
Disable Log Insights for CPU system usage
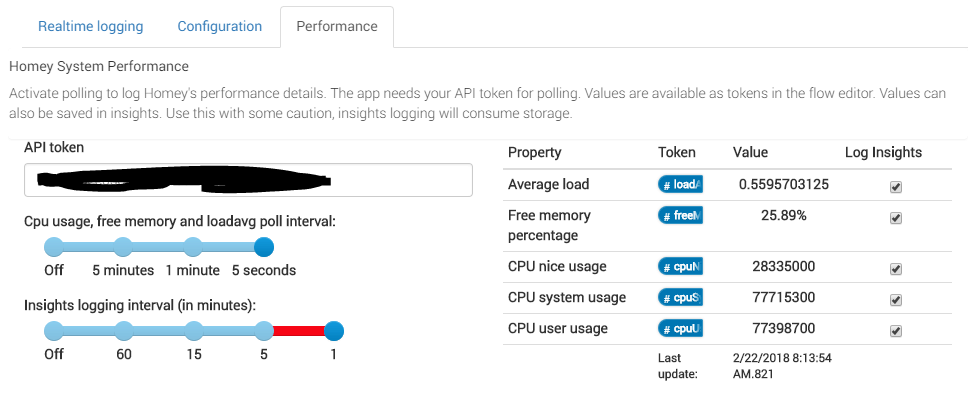click(x=896, y=300)
